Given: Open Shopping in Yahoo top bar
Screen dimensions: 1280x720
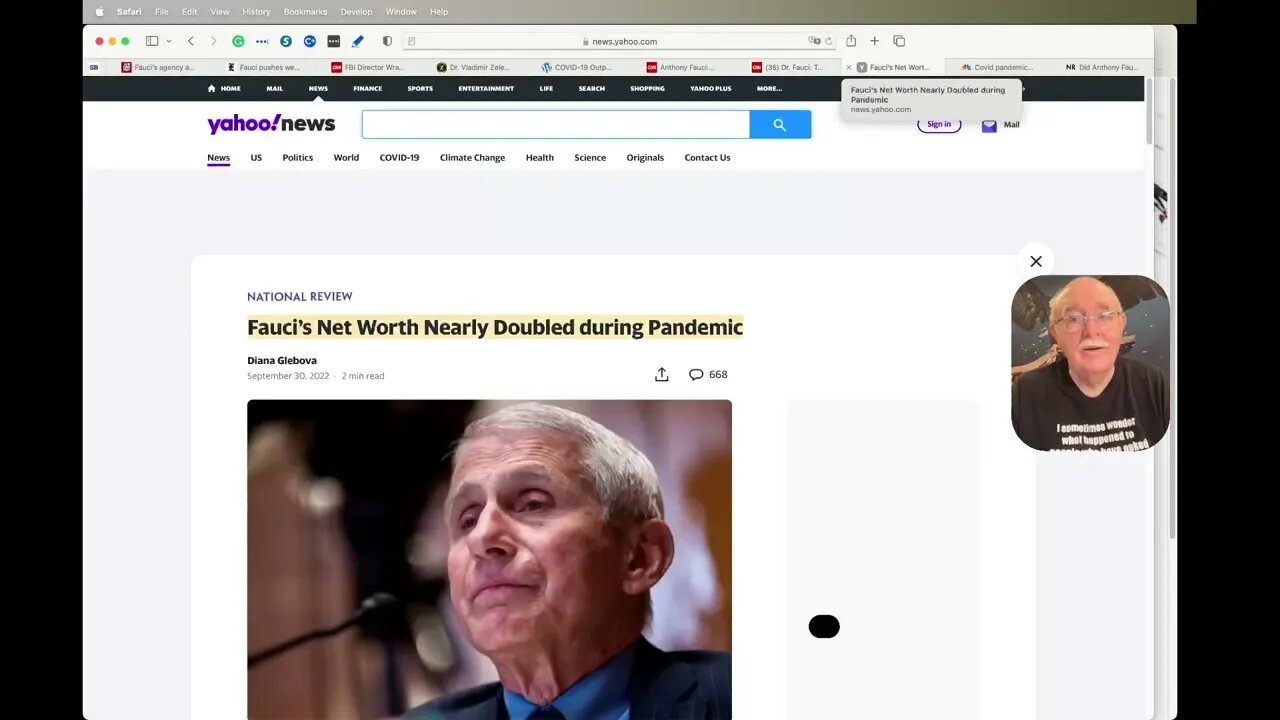Looking at the screenshot, I should (x=647, y=88).
